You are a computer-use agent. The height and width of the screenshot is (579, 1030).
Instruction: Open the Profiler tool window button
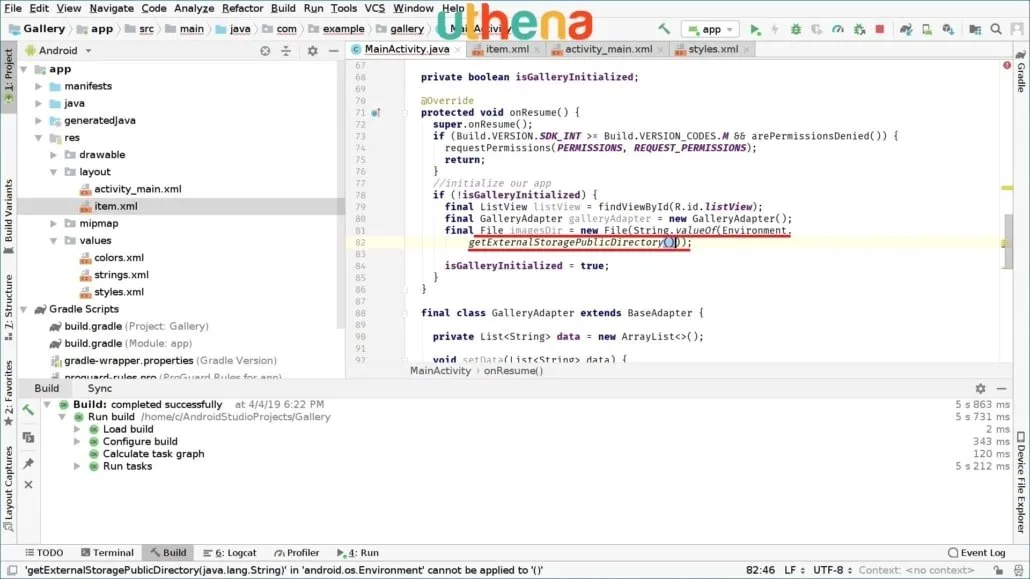[297, 553]
